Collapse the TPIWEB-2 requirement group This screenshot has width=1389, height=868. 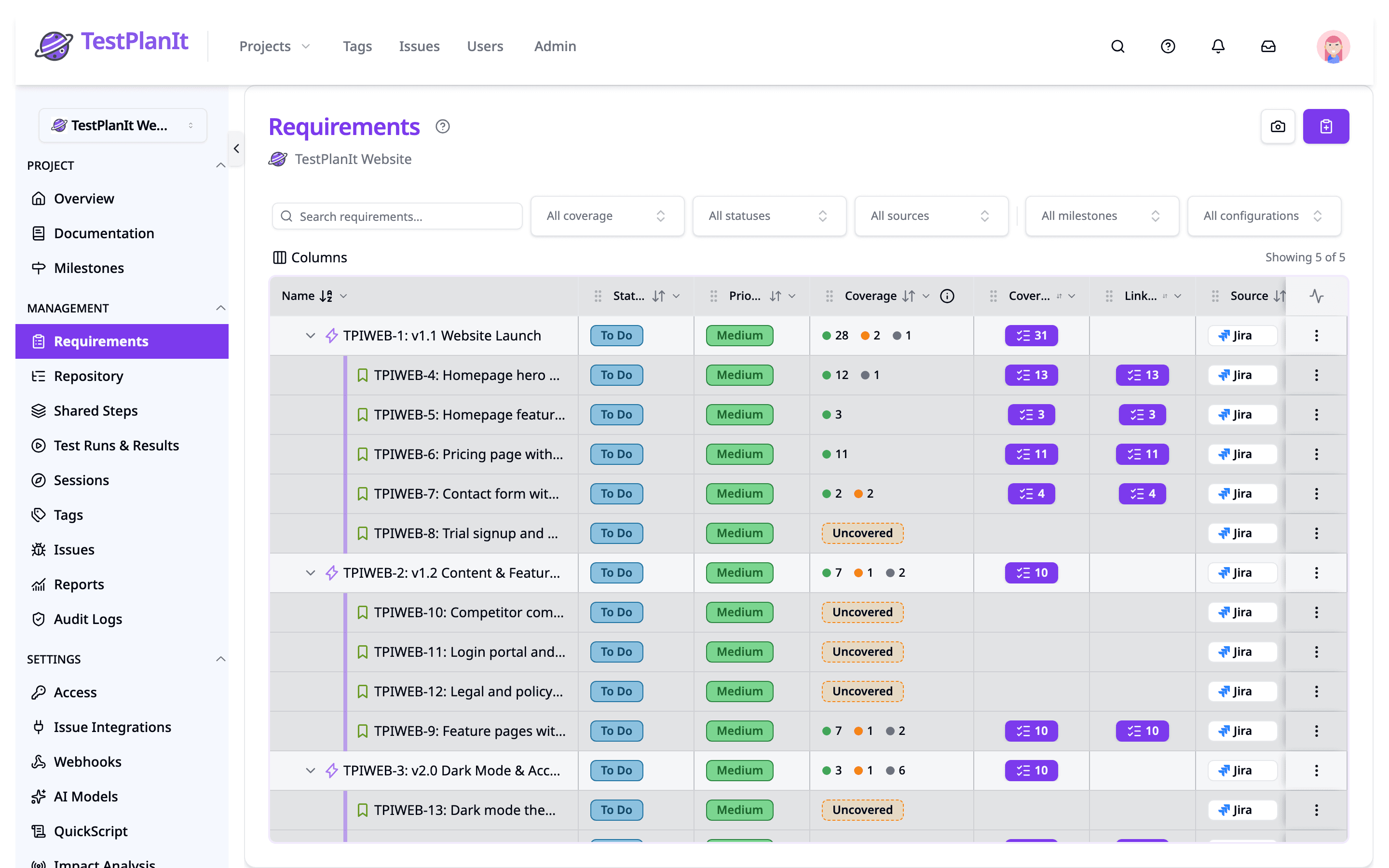coord(311,573)
